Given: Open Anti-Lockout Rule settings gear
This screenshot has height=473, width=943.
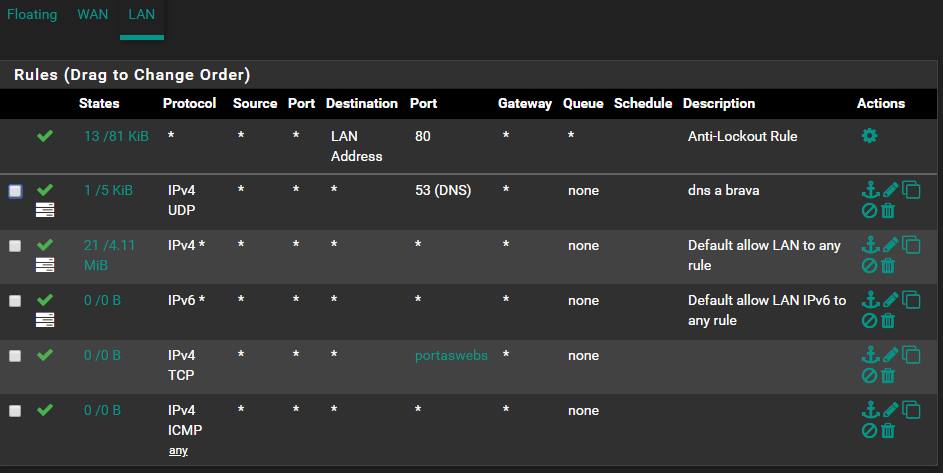Looking at the screenshot, I should [x=869, y=136].
